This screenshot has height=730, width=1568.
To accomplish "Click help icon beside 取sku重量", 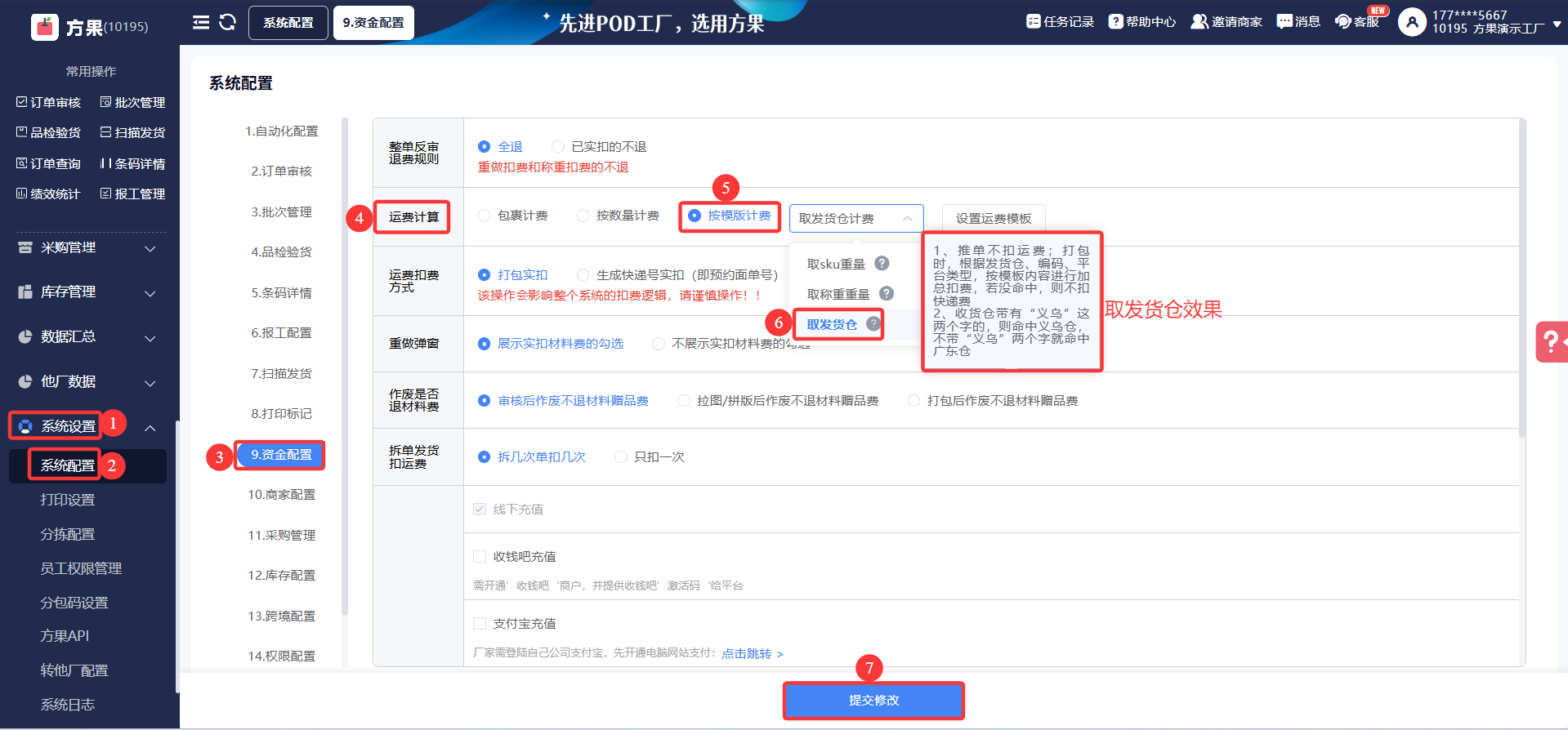I will [x=882, y=263].
